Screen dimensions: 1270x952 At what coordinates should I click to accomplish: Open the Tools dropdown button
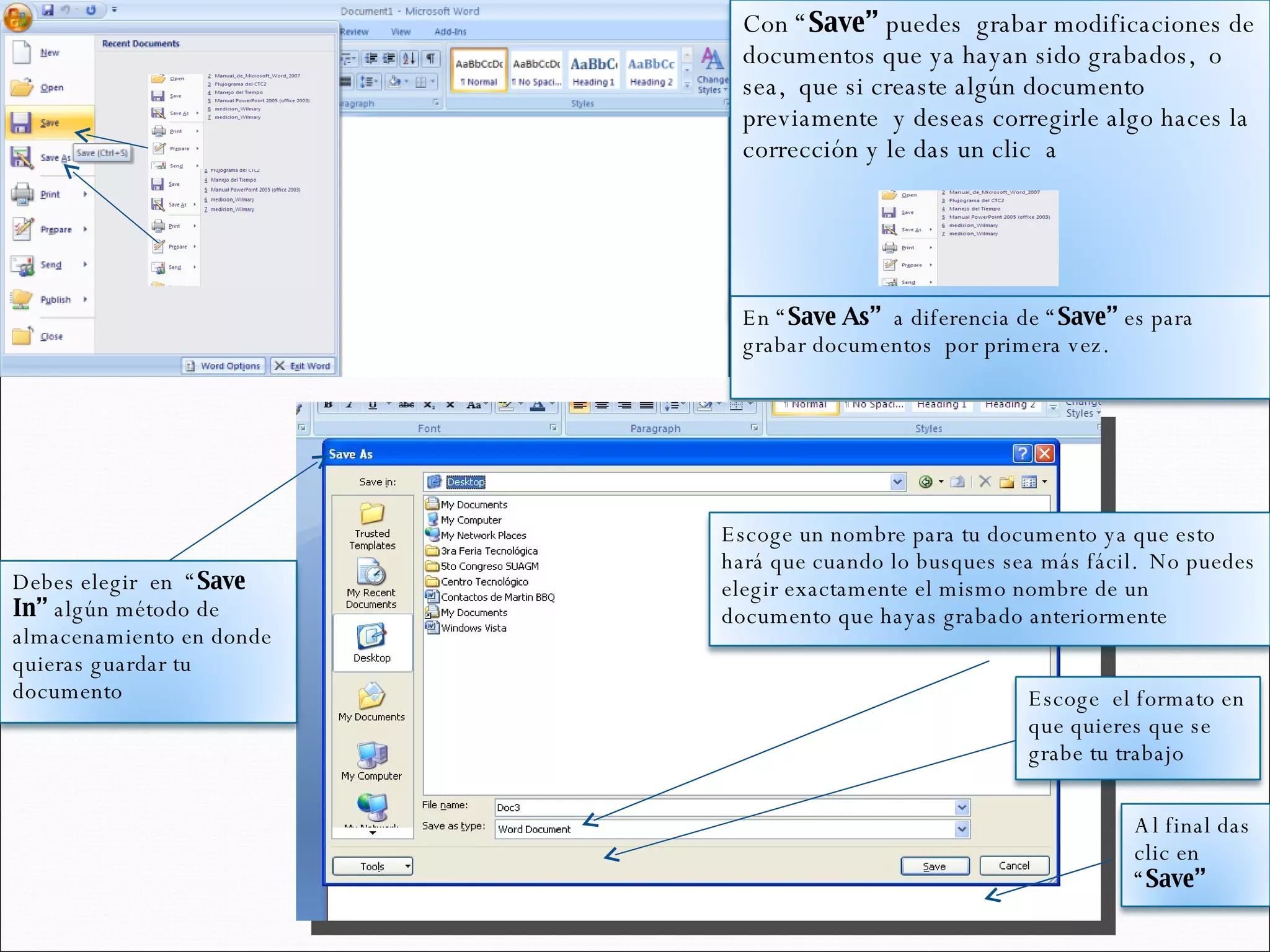[x=373, y=866]
